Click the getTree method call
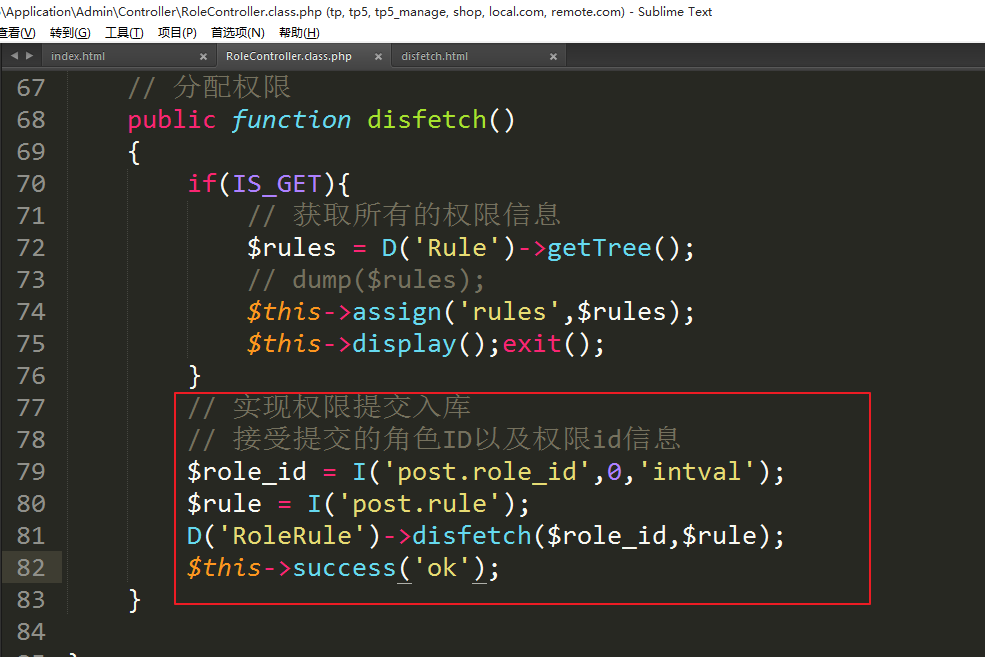 click(x=599, y=248)
